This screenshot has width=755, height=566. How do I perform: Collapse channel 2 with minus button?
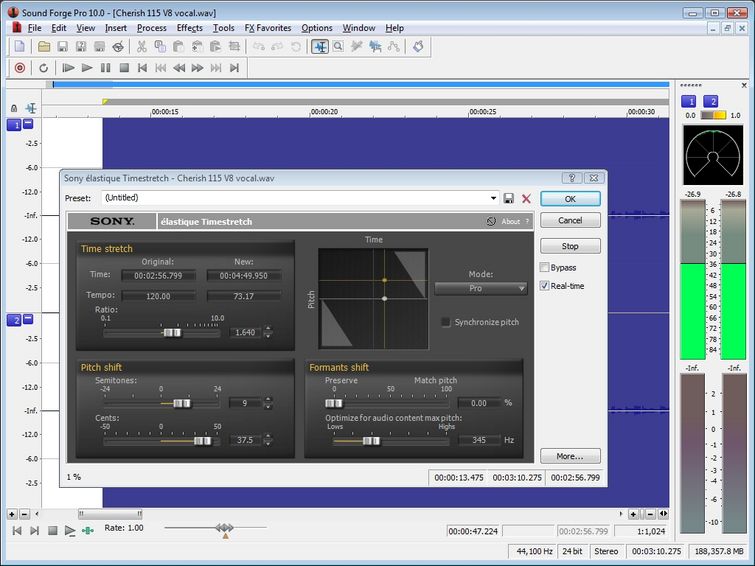click(x=28, y=318)
